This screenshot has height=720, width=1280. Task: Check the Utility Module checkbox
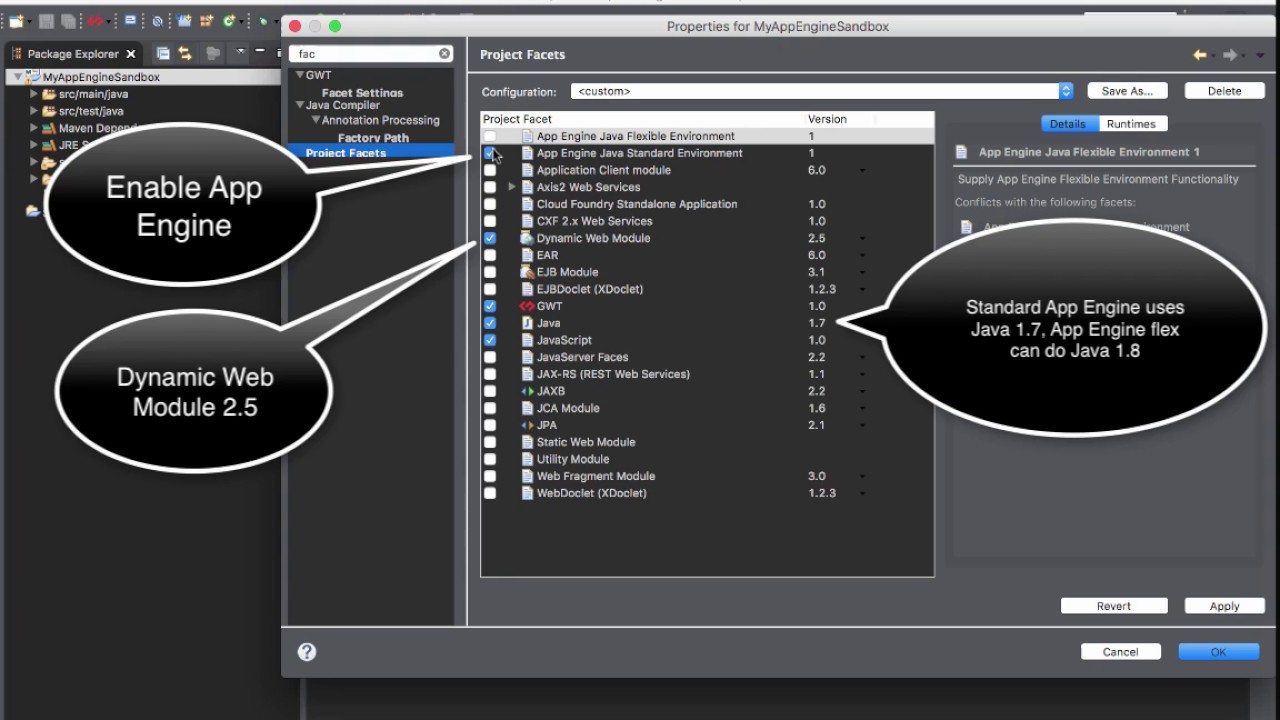point(490,459)
